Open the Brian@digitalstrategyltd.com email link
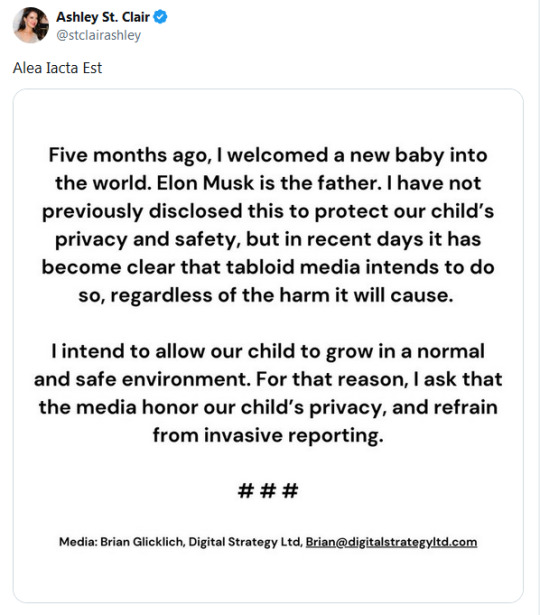This screenshot has width=540, height=615. tap(391, 542)
